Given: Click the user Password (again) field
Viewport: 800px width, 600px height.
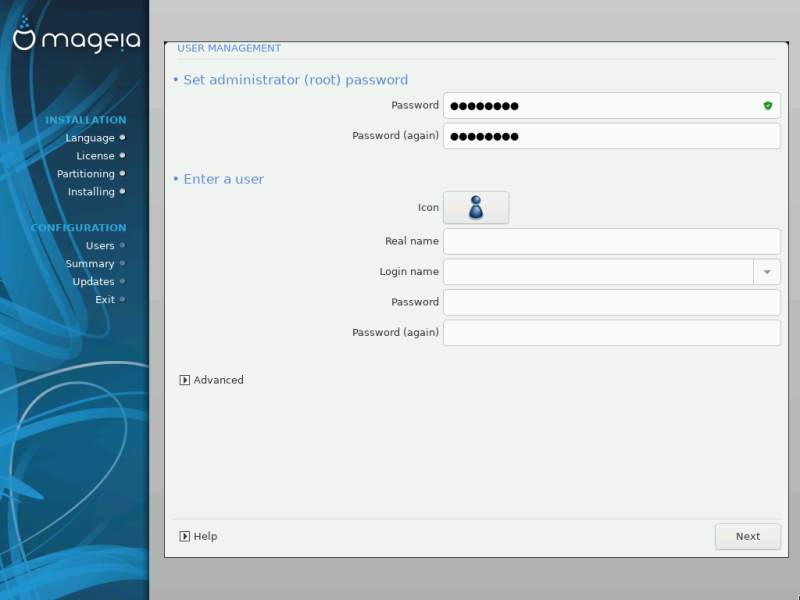Looking at the screenshot, I should pyautogui.click(x=612, y=333).
